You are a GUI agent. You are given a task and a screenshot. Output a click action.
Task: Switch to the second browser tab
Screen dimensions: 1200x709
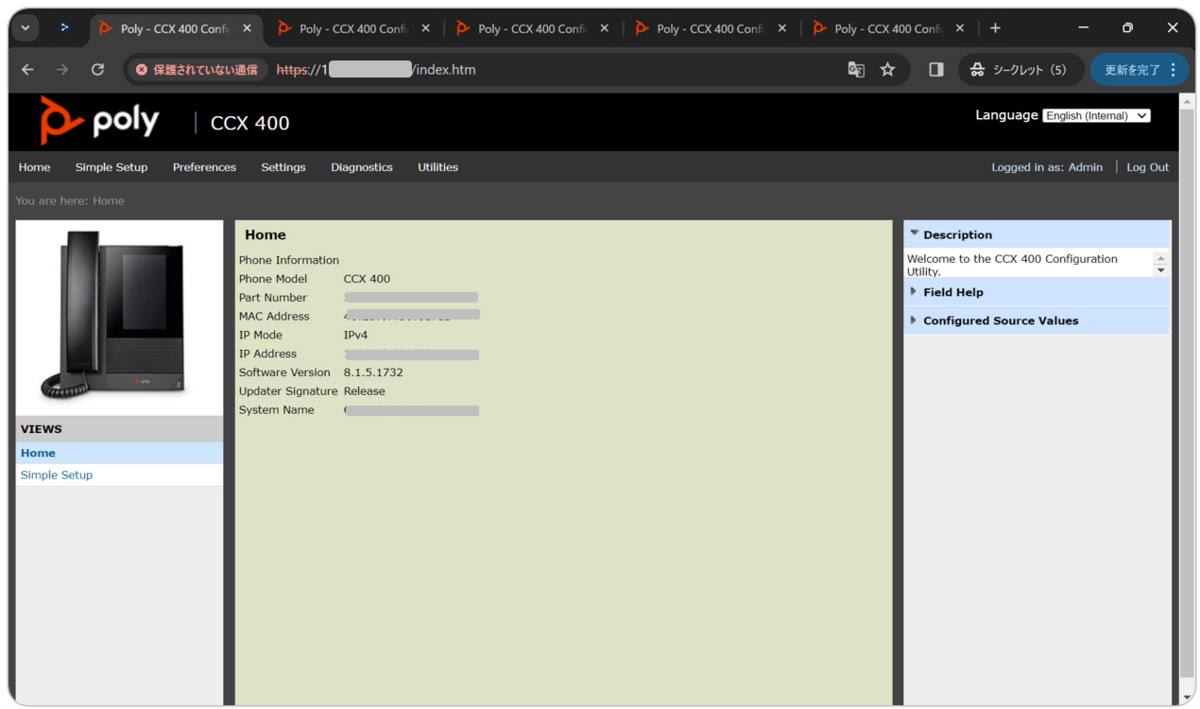click(355, 29)
